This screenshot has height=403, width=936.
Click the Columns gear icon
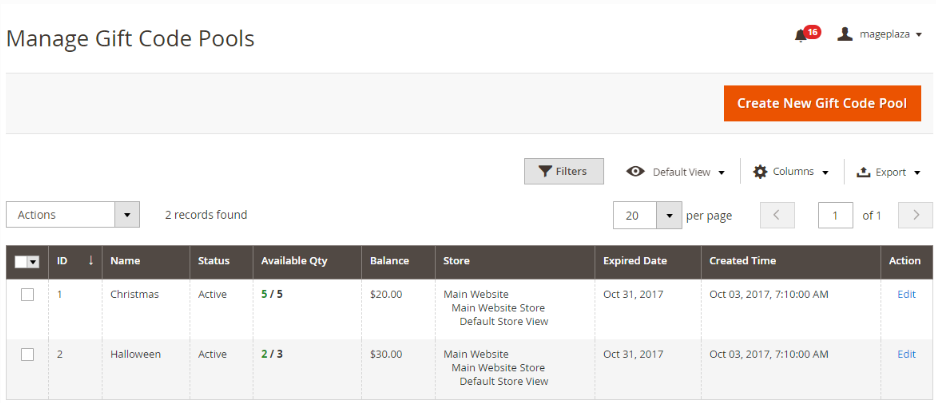759,172
